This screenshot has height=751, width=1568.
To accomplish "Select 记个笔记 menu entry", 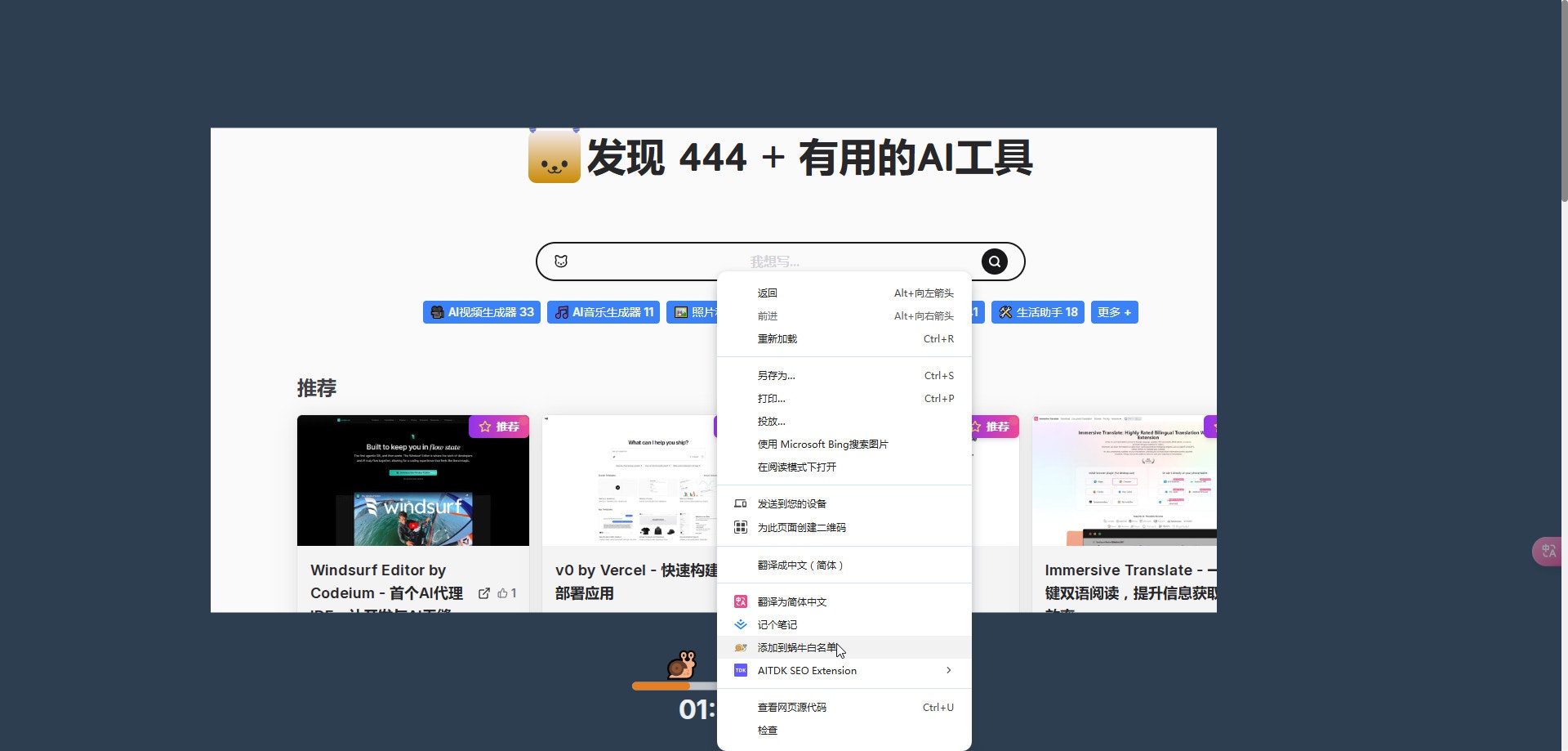I will (x=844, y=624).
